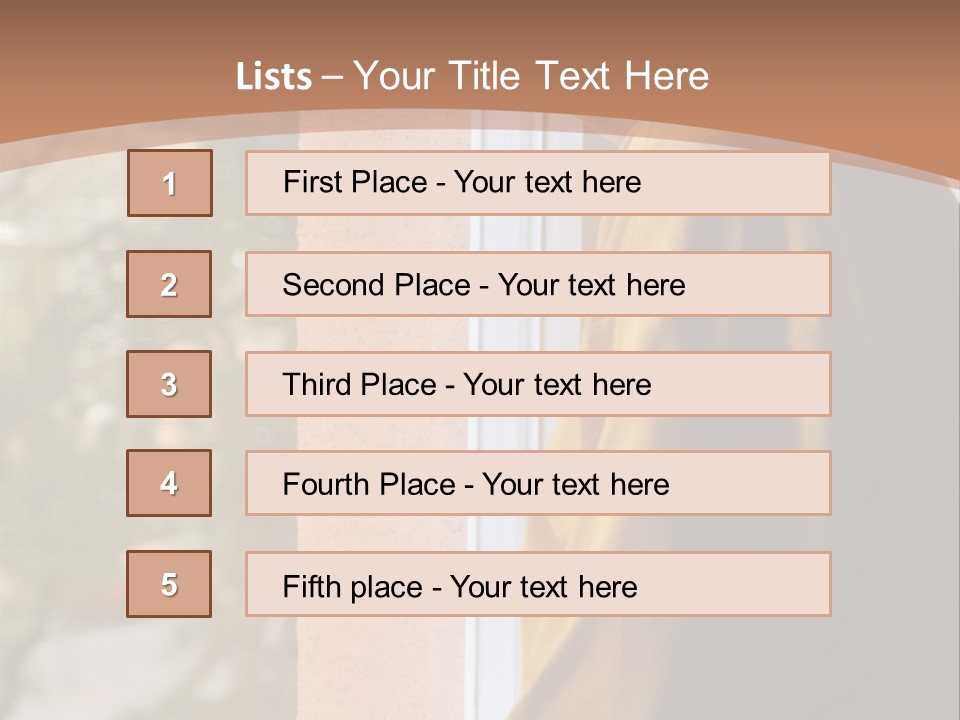Click the word "First" in row one
This screenshot has height=720, width=960.
(x=311, y=182)
